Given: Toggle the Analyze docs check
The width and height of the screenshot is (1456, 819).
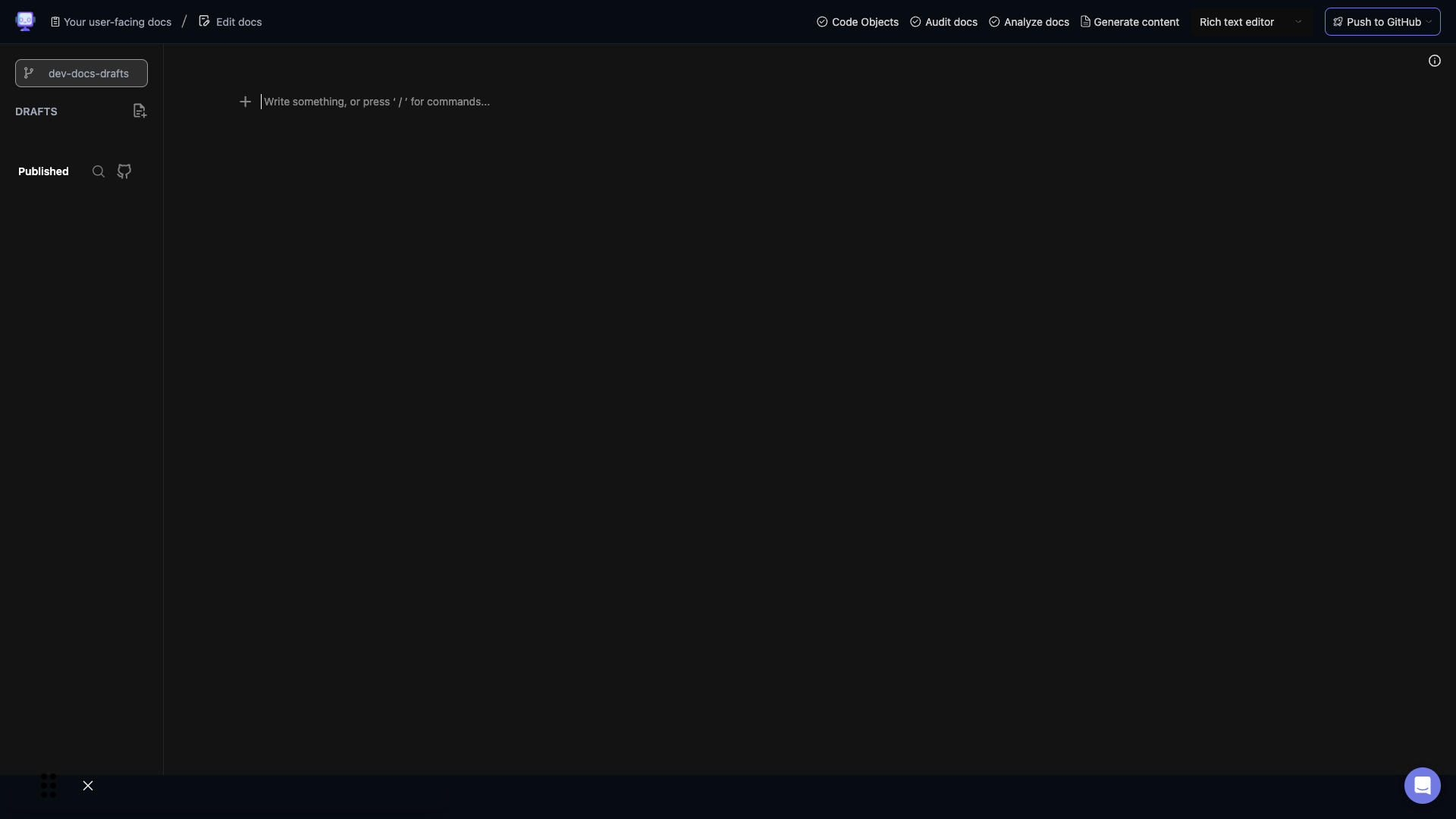Looking at the screenshot, I should [x=994, y=22].
